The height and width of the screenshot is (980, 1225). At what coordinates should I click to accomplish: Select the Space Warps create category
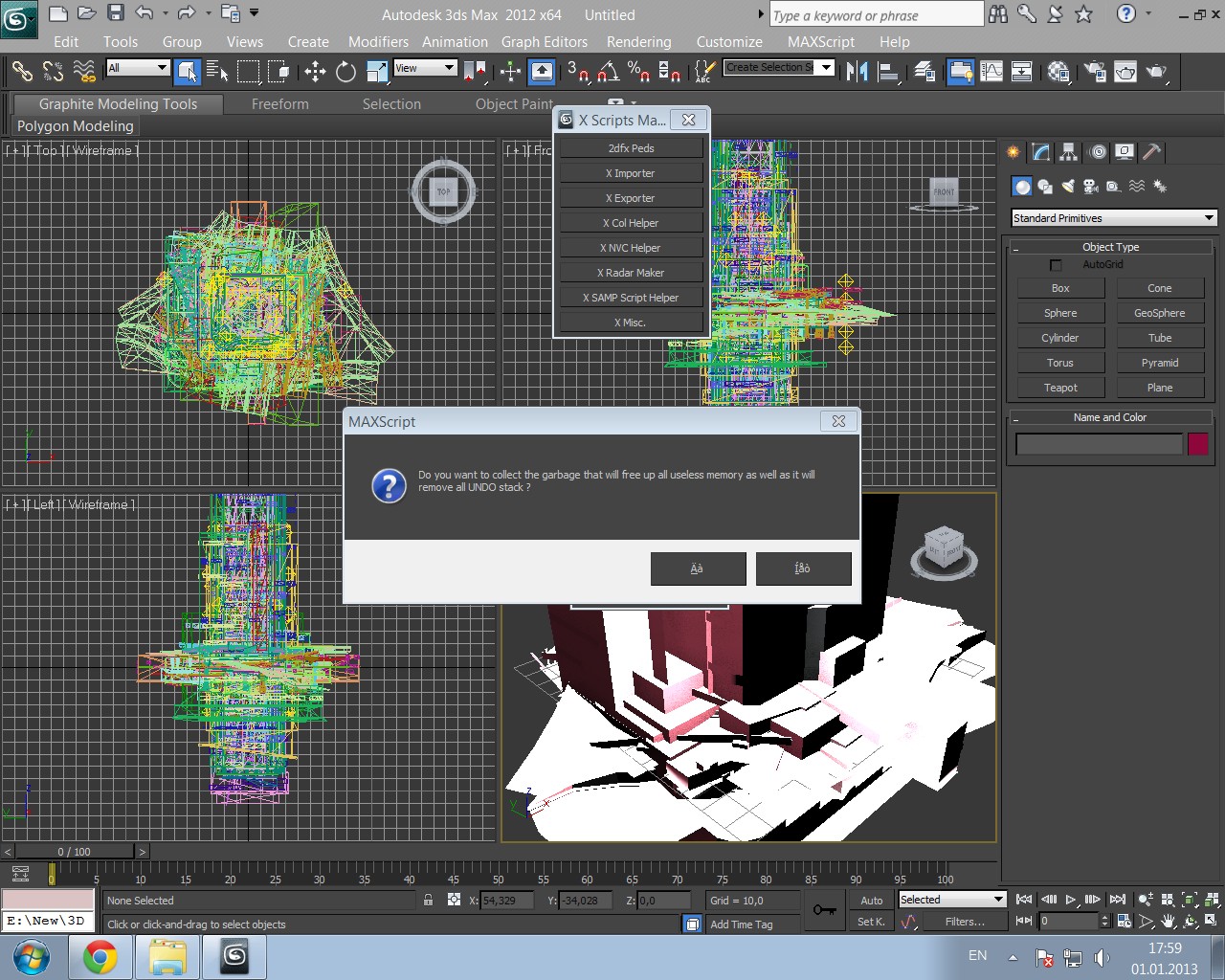pyautogui.click(x=1137, y=187)
